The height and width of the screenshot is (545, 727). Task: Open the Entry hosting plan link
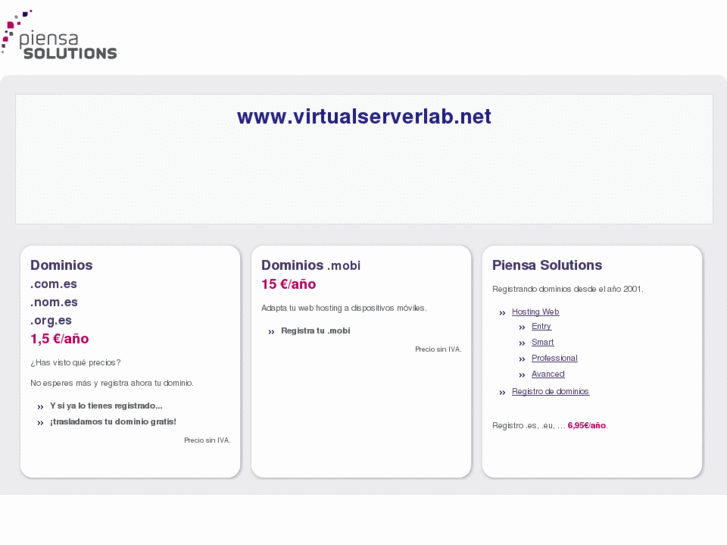pos(541,327)
